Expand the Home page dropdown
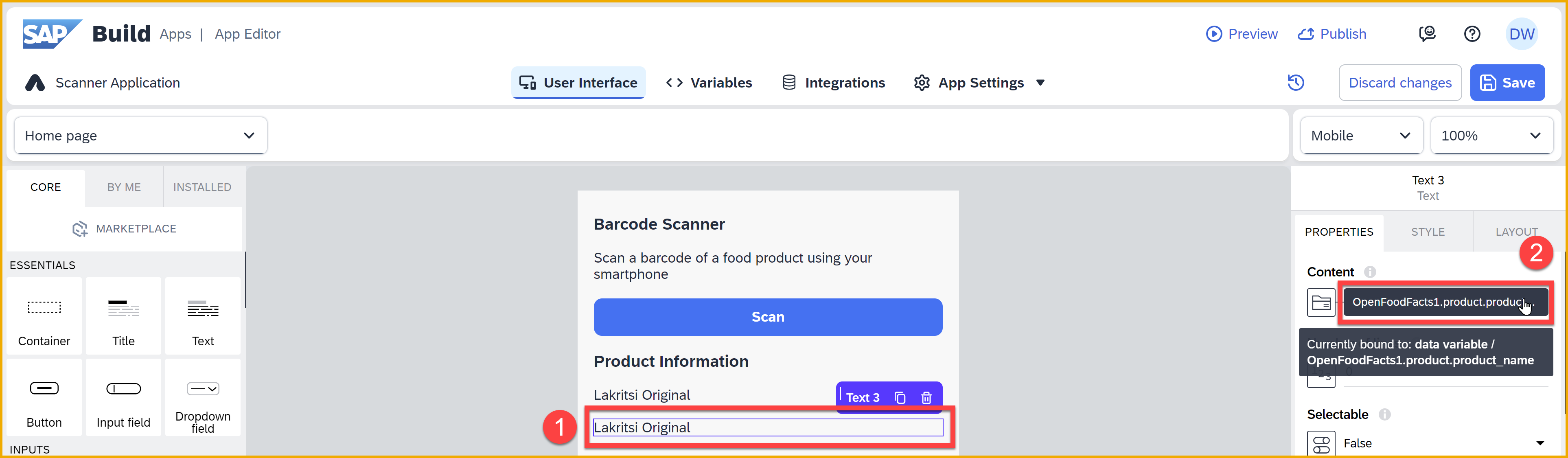Image resolution: width=1568 pixels, height=458 pixels. coord(140,135)
